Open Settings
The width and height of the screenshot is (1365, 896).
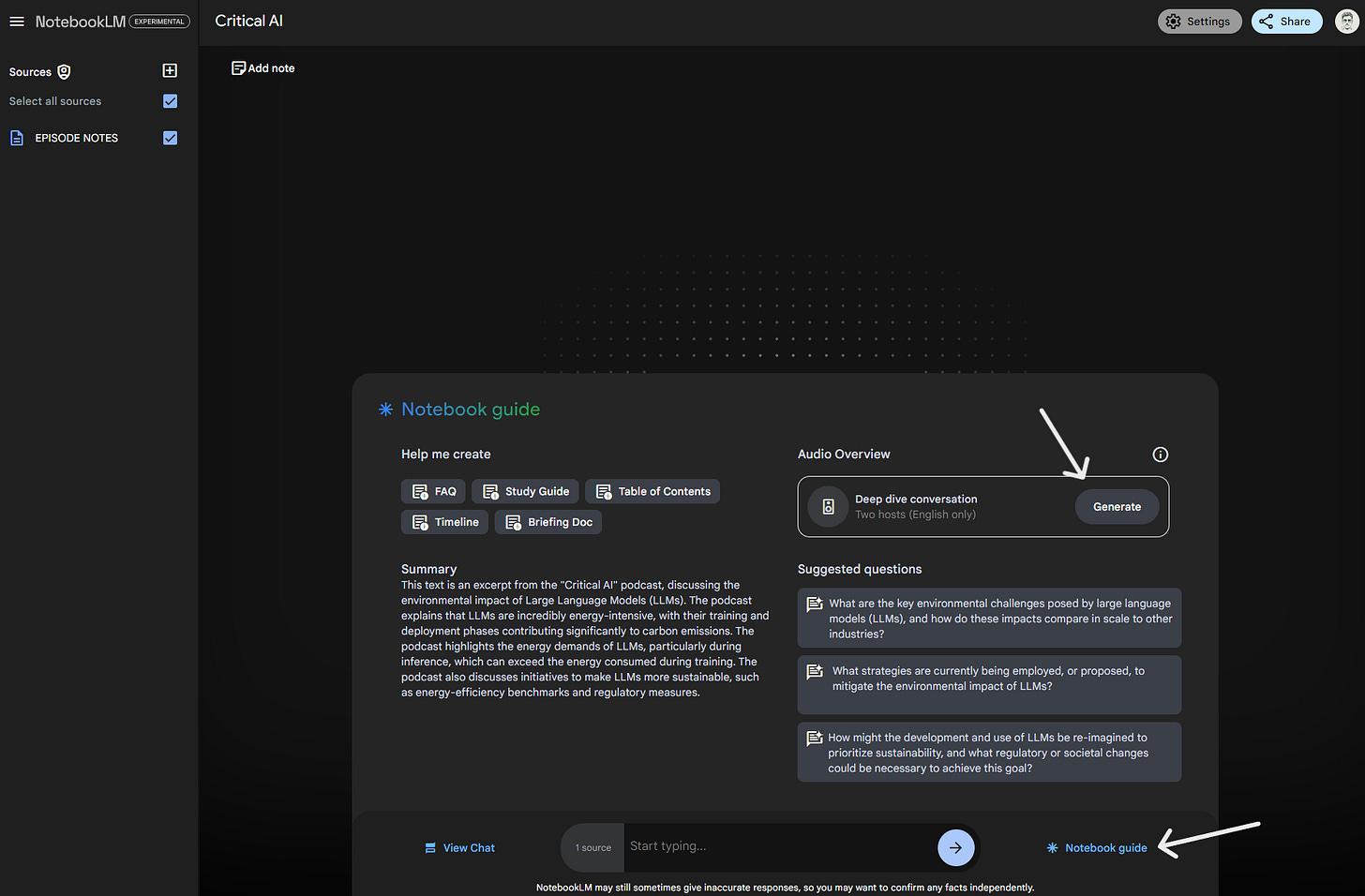[x=1199, y=22]
